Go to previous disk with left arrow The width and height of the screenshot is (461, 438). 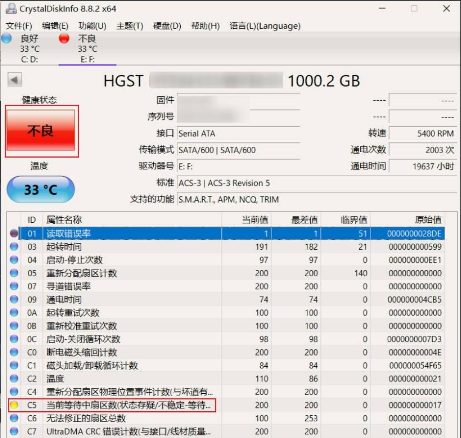(15, 80)
